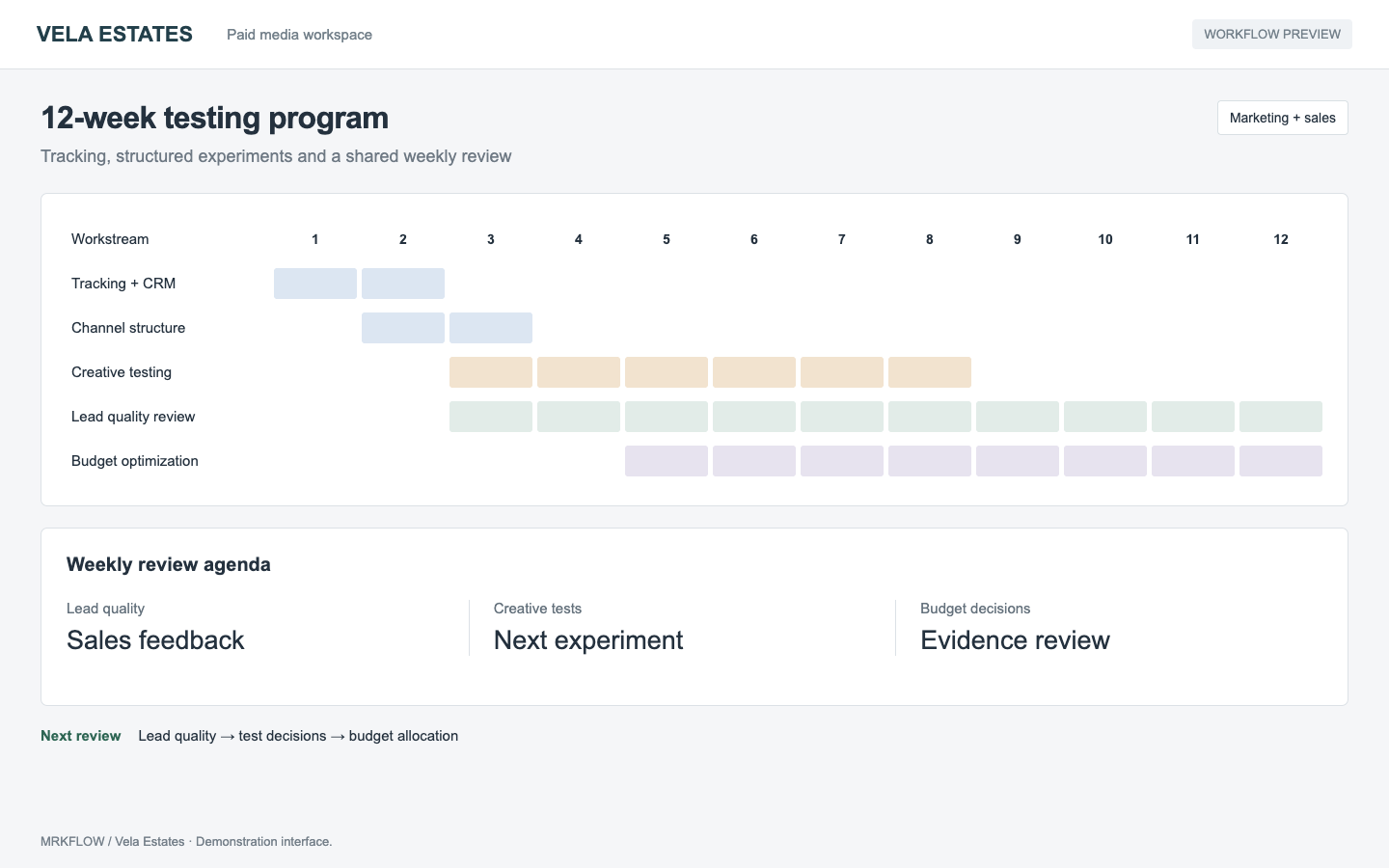
Task: Select the Channel structure week 3 bar
Action: tap(491, 328)
